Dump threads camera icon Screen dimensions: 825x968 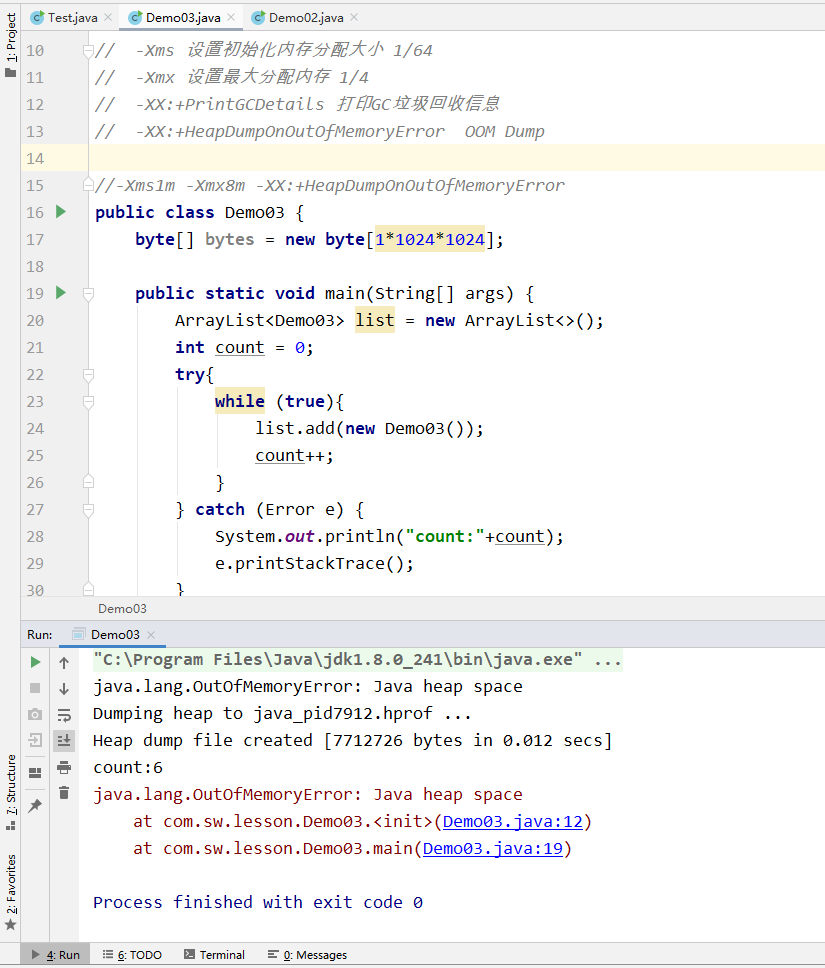[x=35, y=714]
